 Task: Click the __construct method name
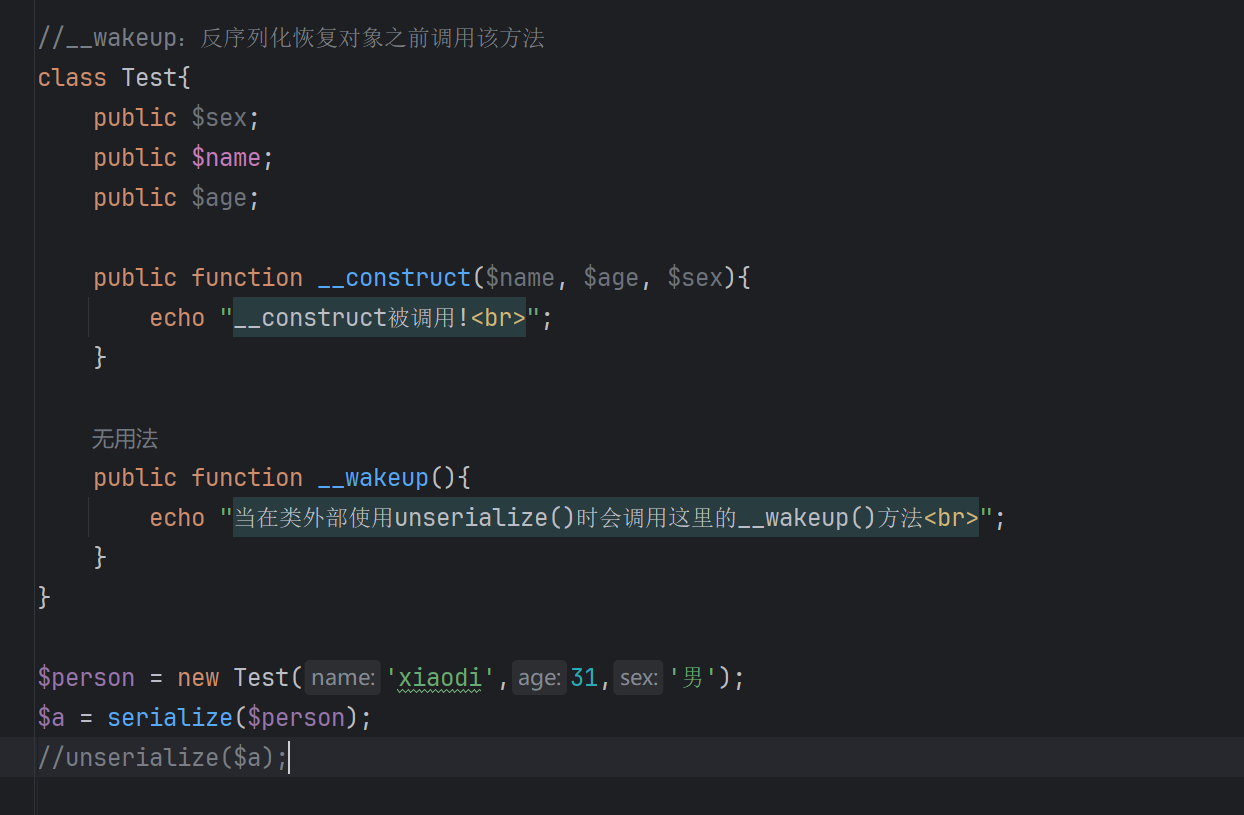(394, 278)
